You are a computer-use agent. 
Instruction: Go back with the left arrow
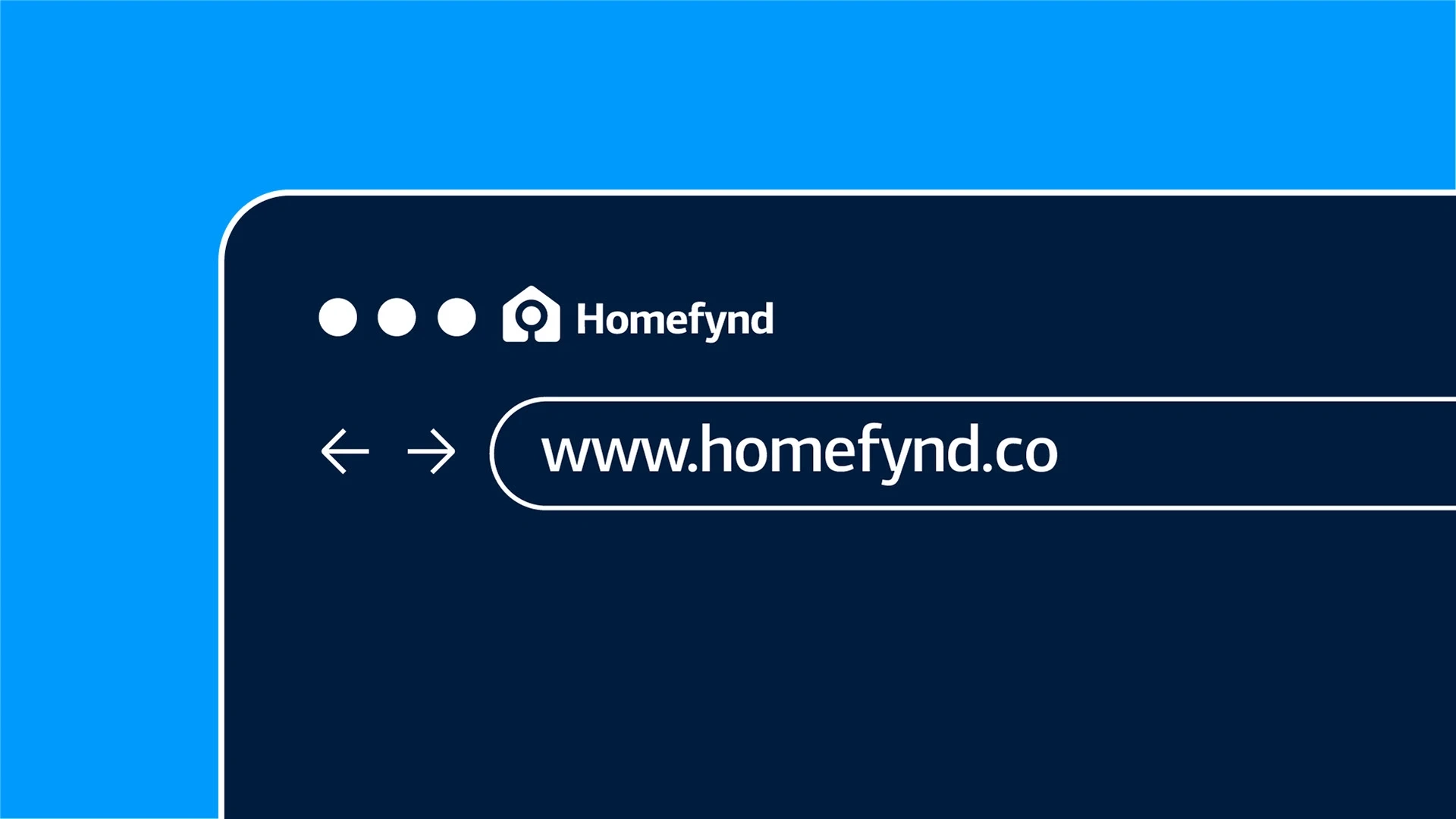[x=345, y=451]
